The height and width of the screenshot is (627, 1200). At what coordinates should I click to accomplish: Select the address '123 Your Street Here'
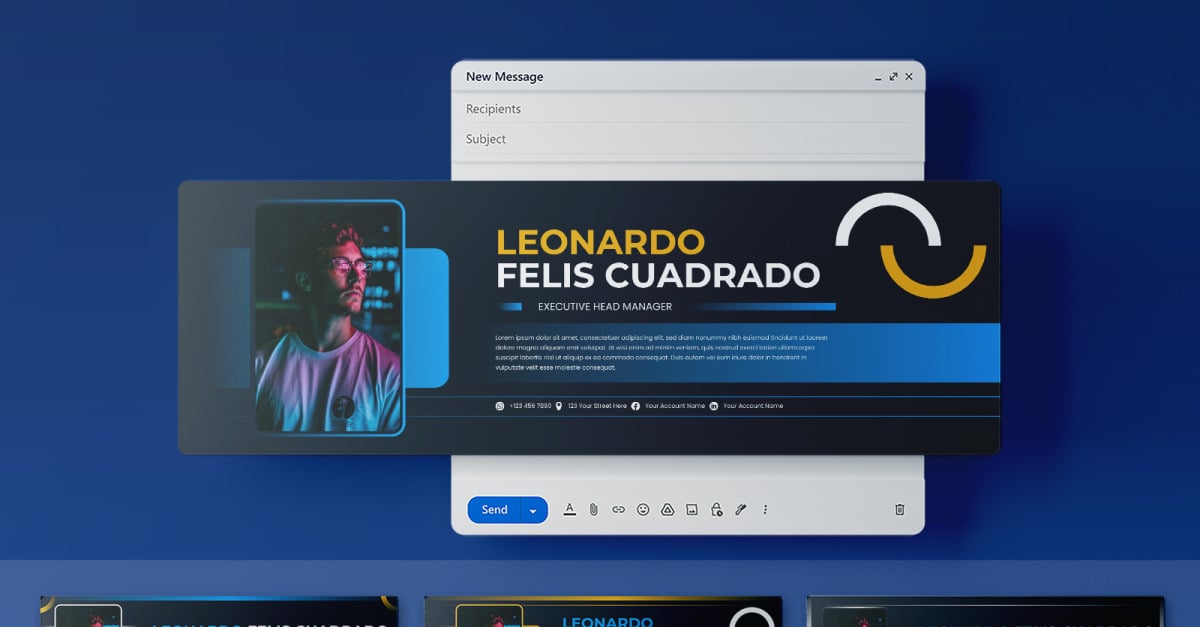click(598, 406)
